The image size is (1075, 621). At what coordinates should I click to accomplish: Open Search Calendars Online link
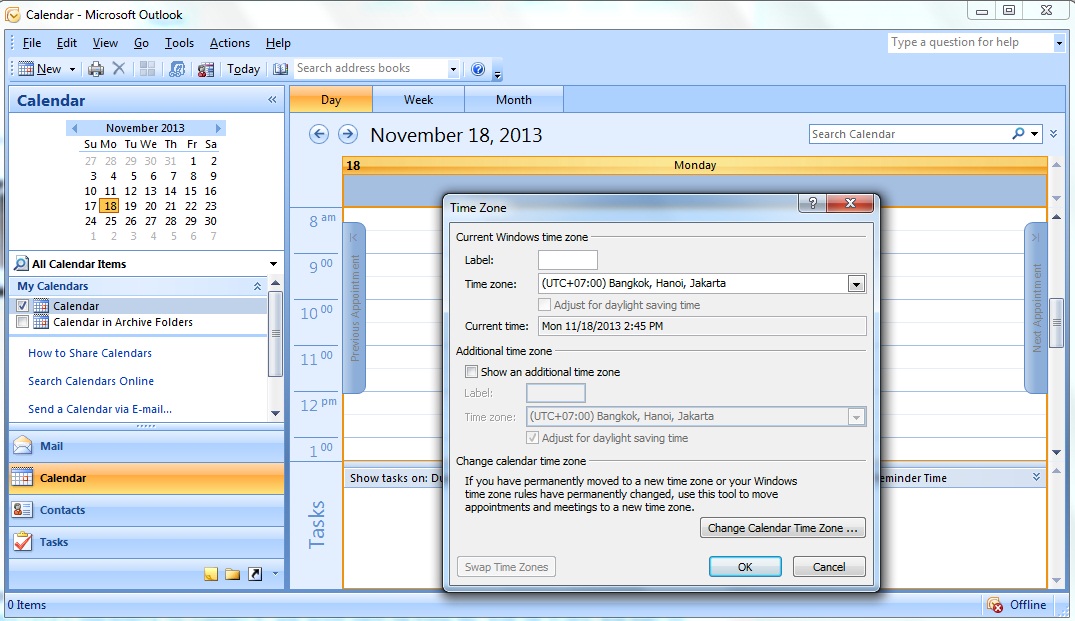[90, 381]
